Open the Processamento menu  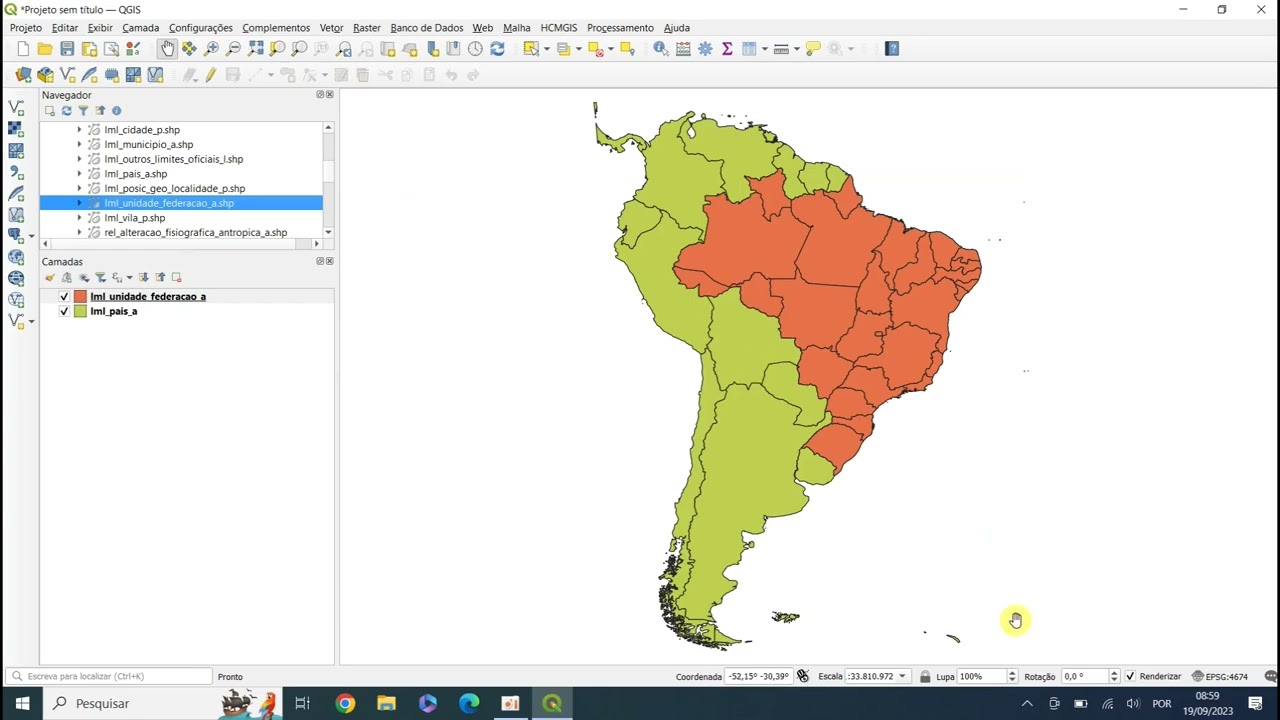(620, 28)
